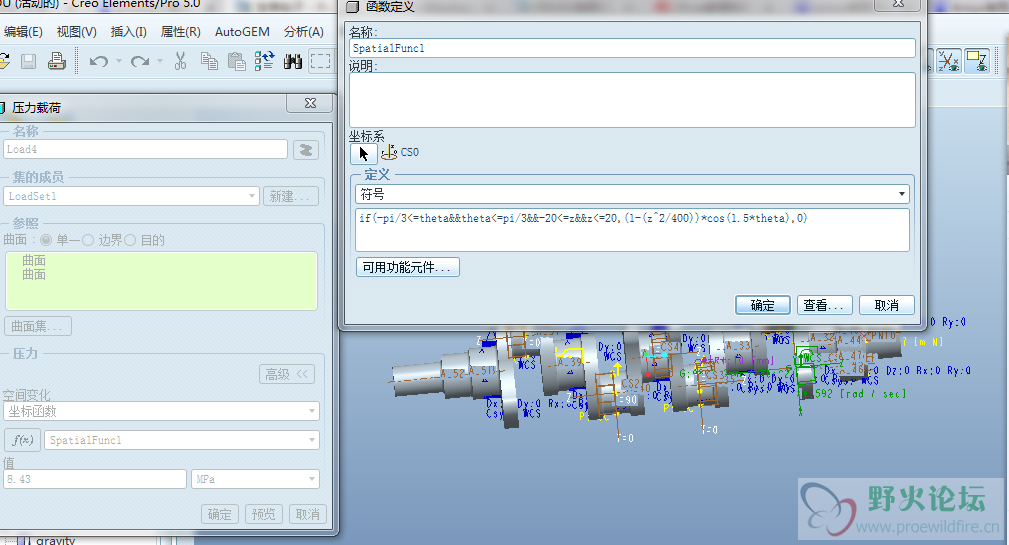Click the gravity tree item
The height and width of the screenshot is (545, 1009).
click(x=55, y=540)
